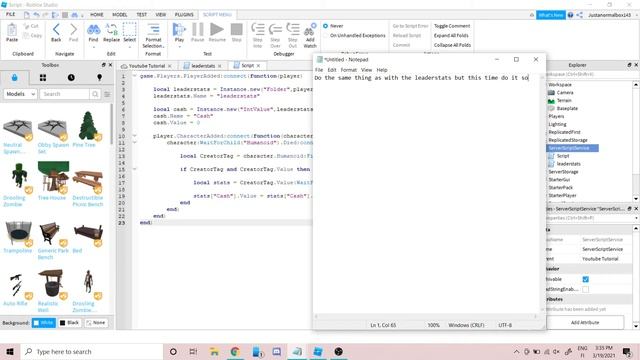This screenshot has height=360, width=640.
Task: Open the FILE menu in Roblox Studio
Action: (x=10, y=14)
